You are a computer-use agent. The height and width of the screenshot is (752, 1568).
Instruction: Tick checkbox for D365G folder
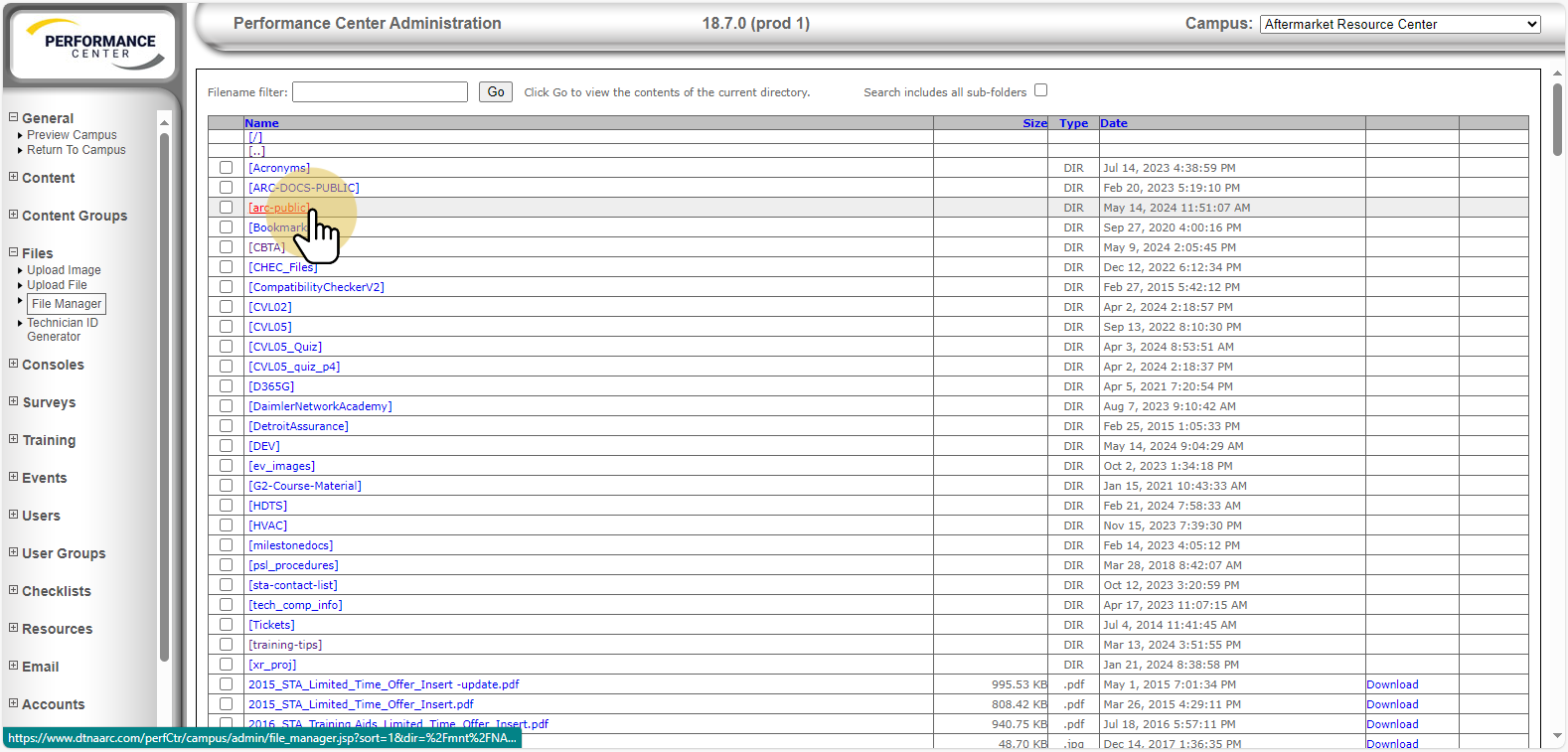(x=226, y=386)
